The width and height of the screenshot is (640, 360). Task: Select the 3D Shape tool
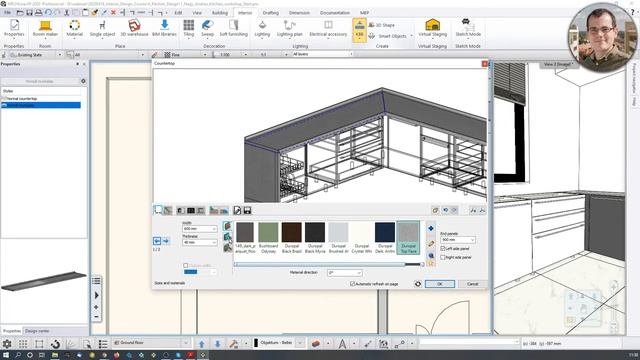pos(381,25)
